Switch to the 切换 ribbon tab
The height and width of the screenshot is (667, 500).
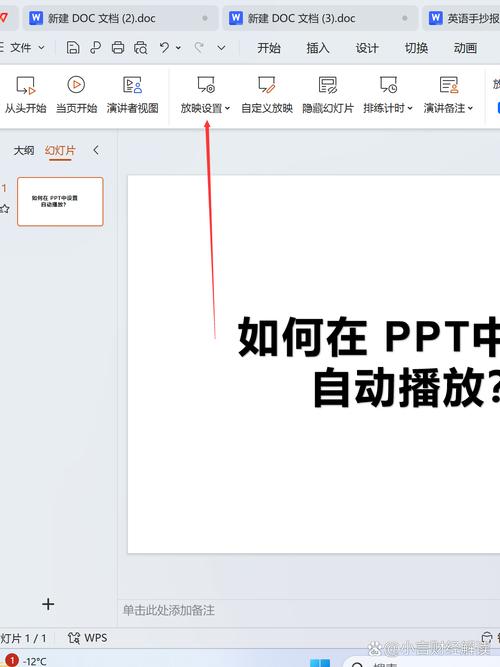pos(416,48)
